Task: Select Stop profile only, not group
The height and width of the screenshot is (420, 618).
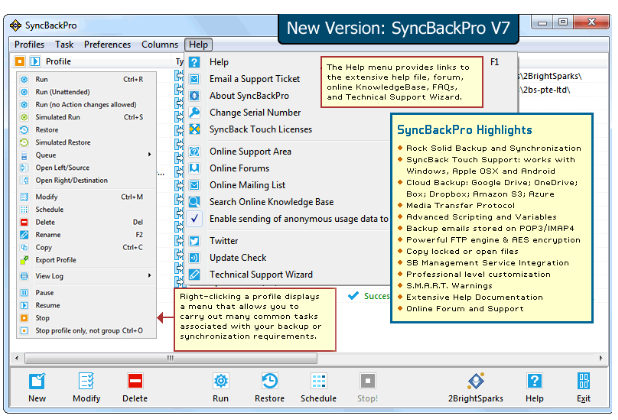Action: [86, 330]
